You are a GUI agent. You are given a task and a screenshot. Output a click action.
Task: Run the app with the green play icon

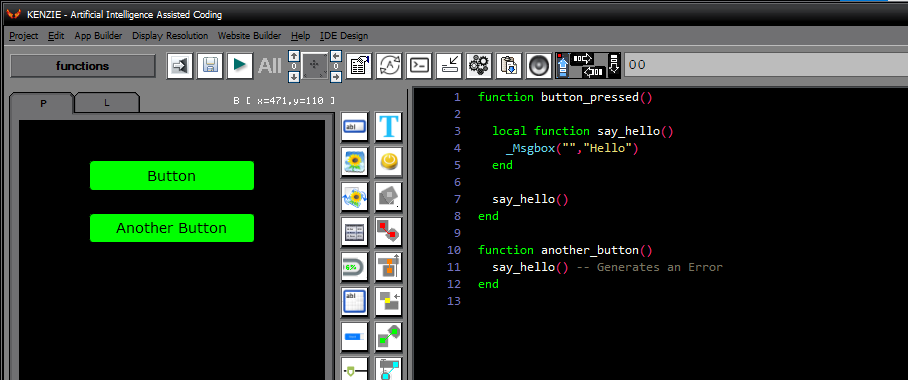[239, 65]
